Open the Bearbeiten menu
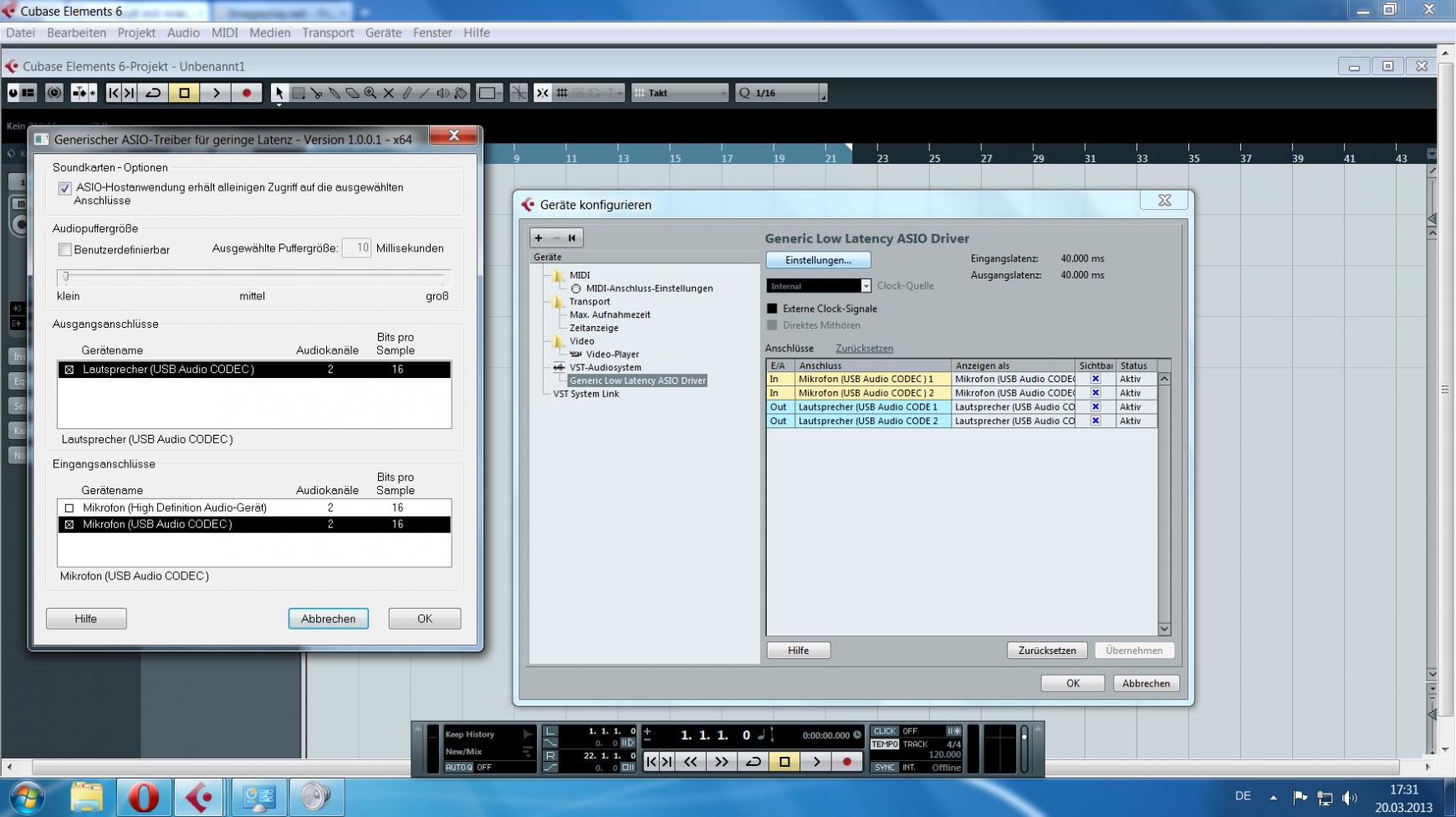 pyautogui.click(x=76, y=33)
